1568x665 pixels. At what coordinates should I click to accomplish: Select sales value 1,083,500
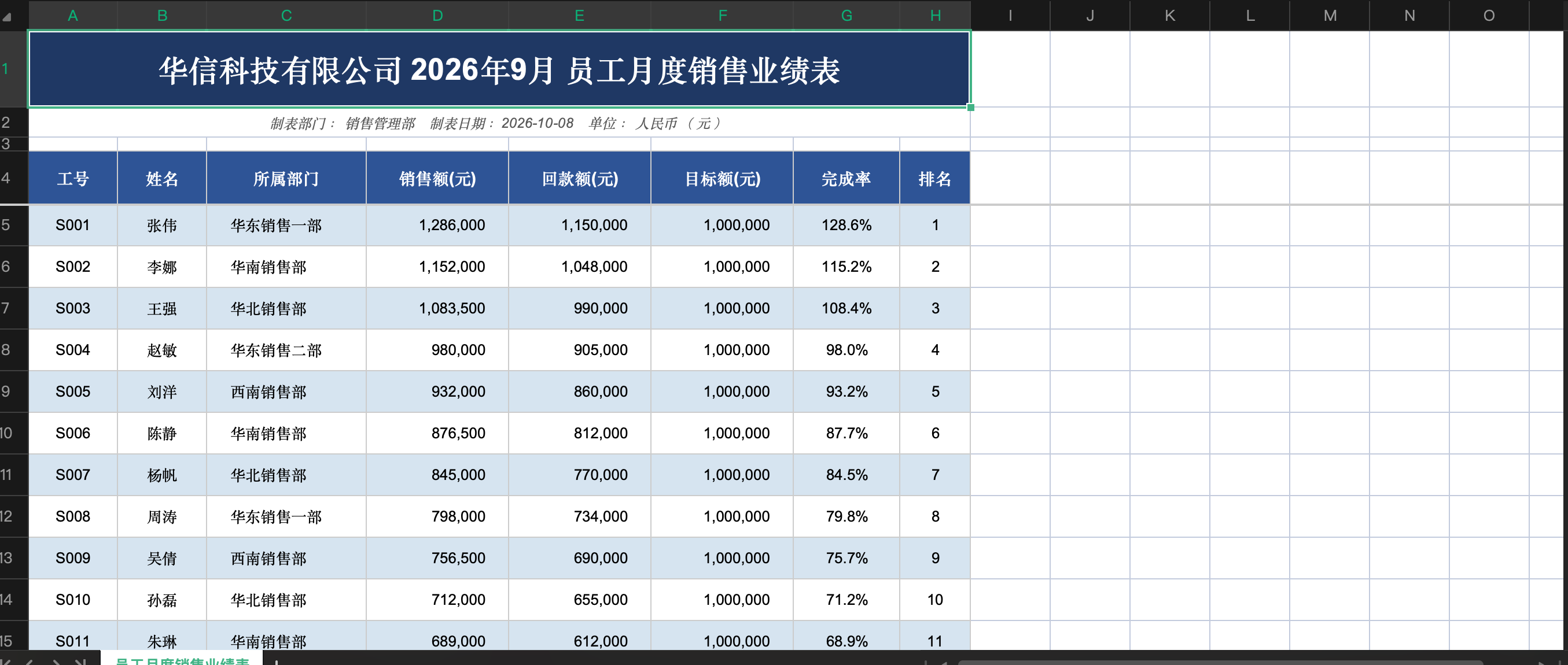(437, 308)
